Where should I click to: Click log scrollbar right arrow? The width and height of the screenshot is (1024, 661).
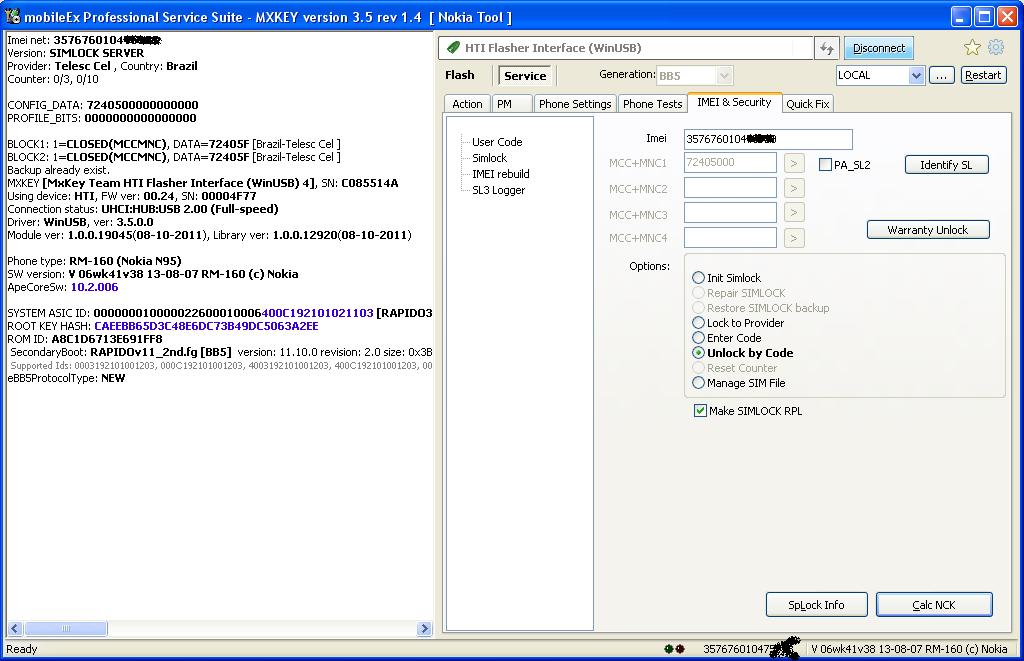[x=424, y=628]
